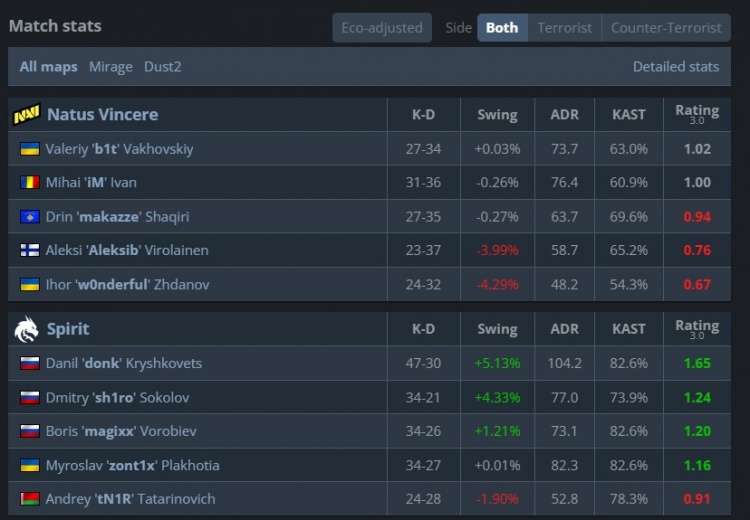Select the Both sides option

[502, 28]
